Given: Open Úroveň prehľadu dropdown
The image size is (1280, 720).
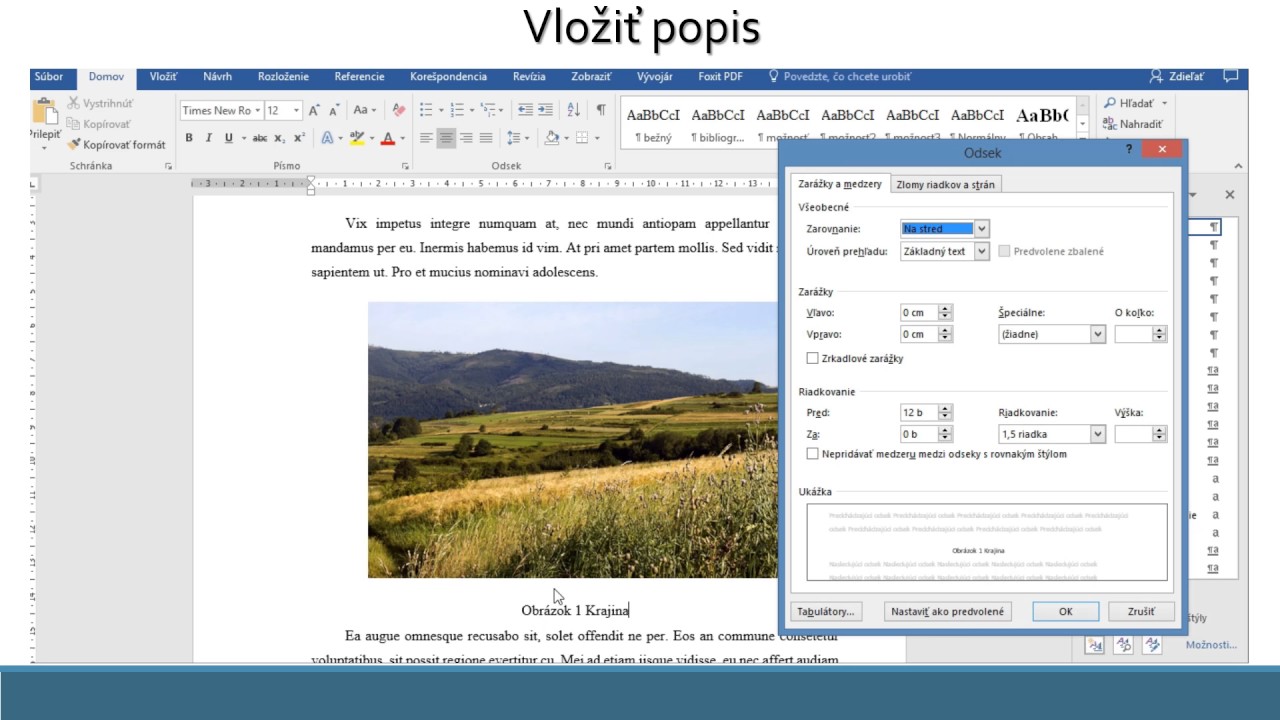Looking at the screenshot, I should pos(982,251).
